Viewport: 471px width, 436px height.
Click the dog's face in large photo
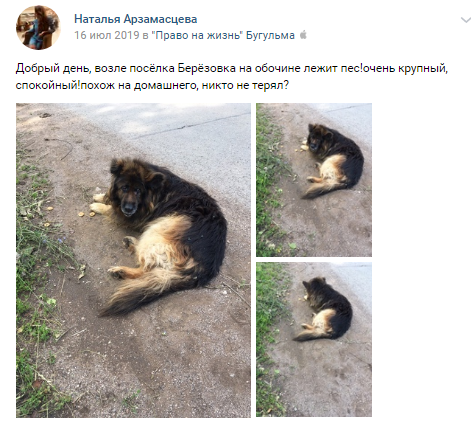pos(130,198)
